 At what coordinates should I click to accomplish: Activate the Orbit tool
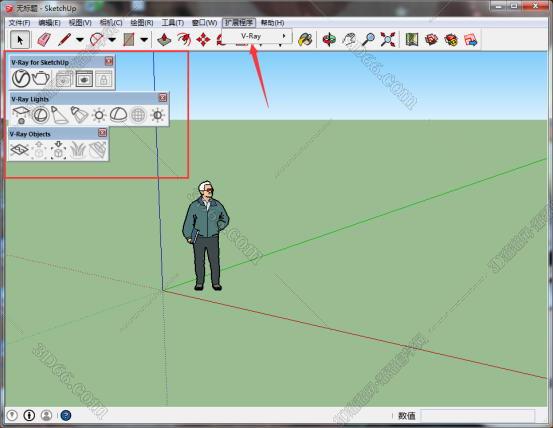tap(329, 39)
